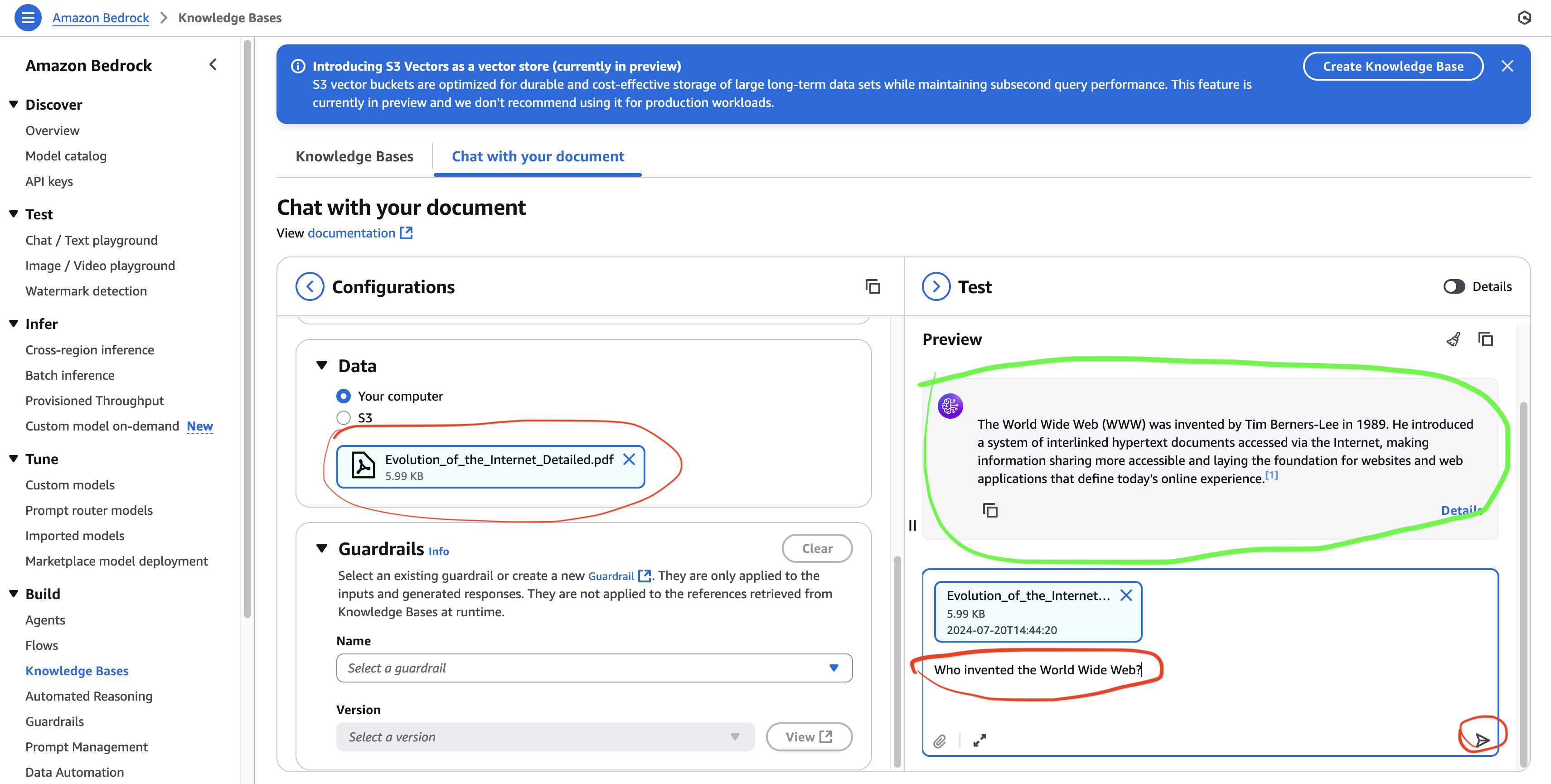Toggle the Details switch on
Viewport: 1551px width, 784px height.
pos(1454,286)
